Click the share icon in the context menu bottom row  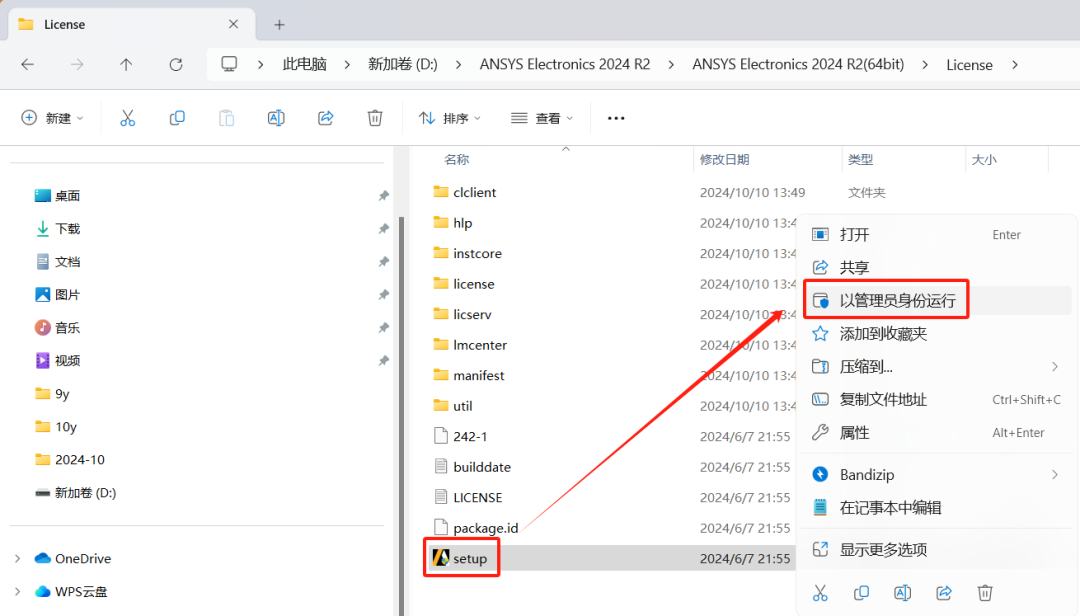[944, 593]
